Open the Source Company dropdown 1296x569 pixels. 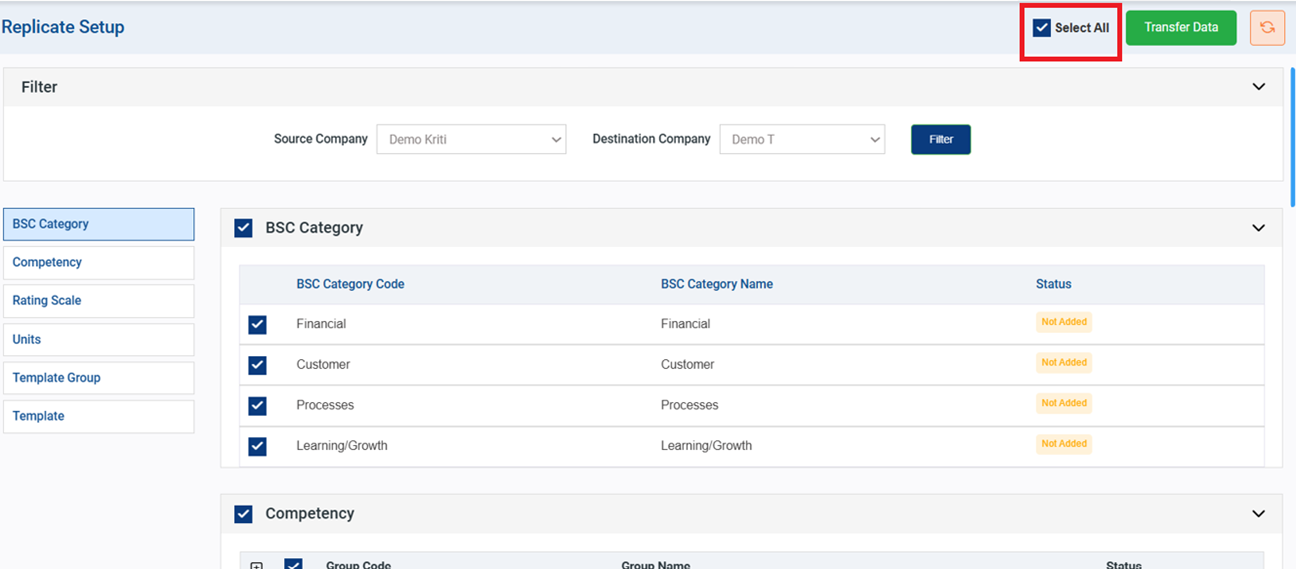click(471, 140)
